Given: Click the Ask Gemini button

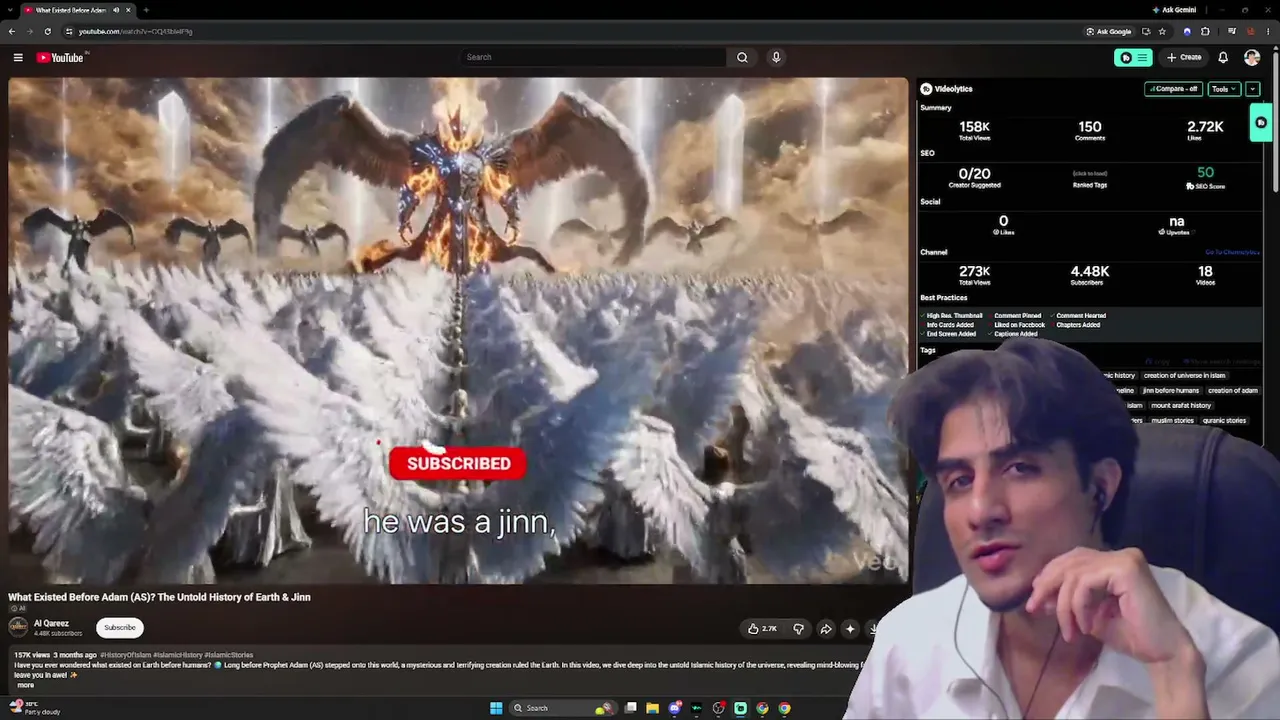Looking at the screenshot, I should point(1174,10).
